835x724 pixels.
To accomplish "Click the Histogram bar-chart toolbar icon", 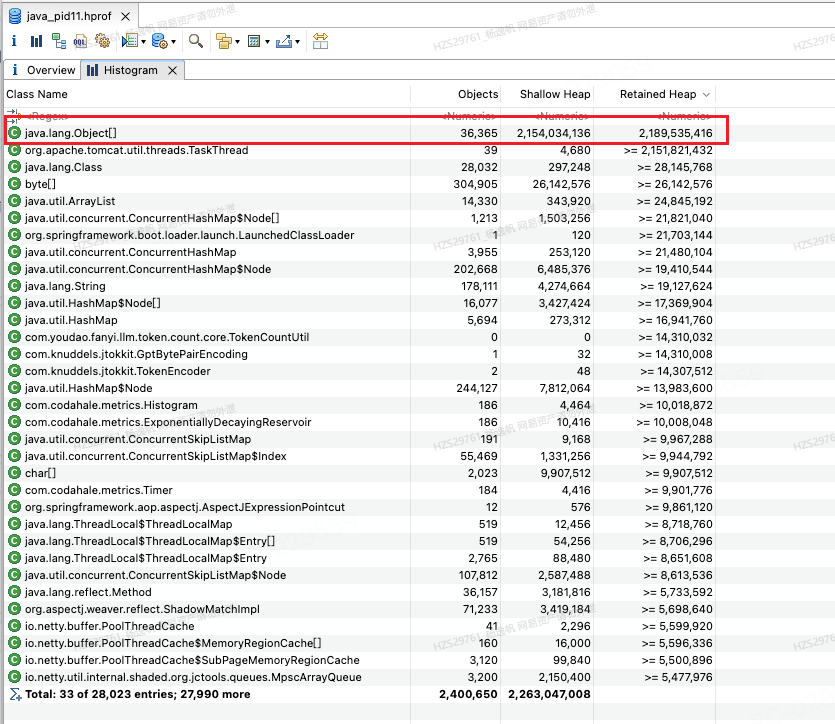I will (x=36, y=41).
